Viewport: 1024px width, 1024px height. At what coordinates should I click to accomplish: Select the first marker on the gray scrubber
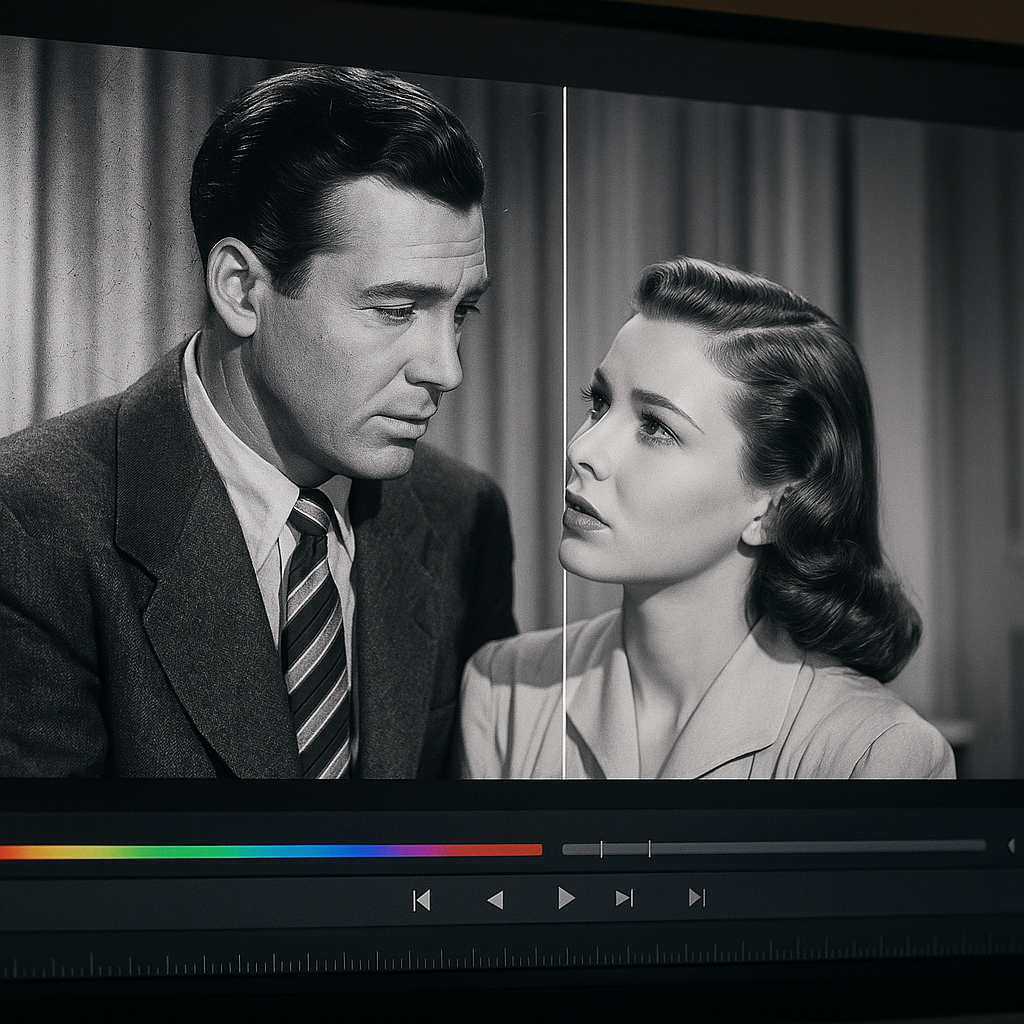coord(601,849)
